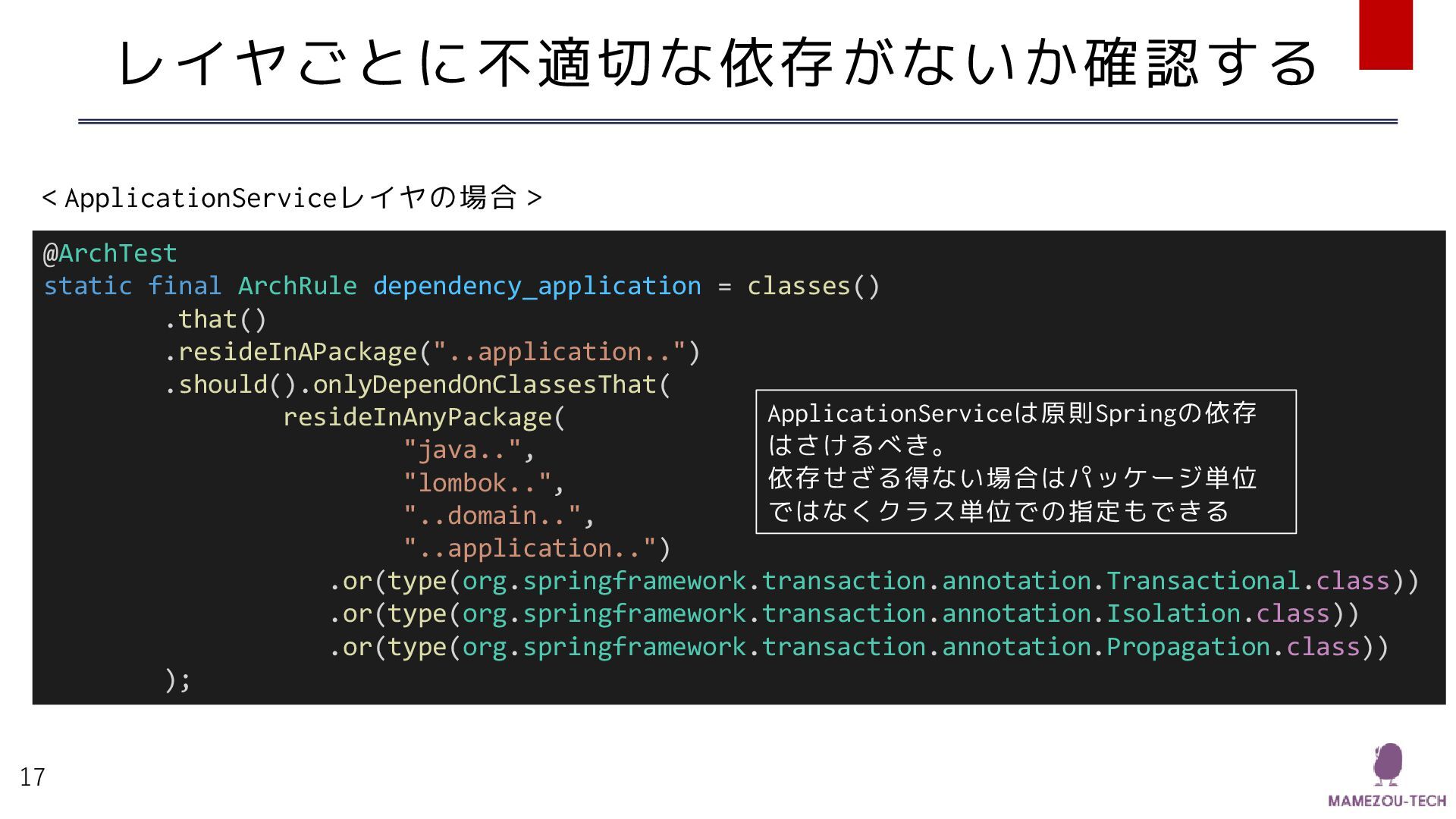Click the Spring dependency note box
The image size is (1456, 819).
1025,461
